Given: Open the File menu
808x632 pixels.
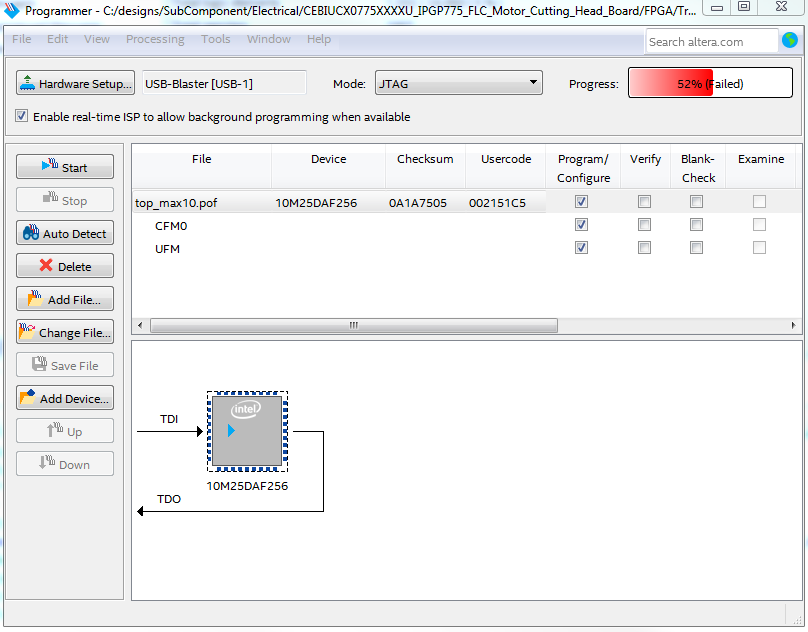Looking at the screenshot, I should (22, 39).
